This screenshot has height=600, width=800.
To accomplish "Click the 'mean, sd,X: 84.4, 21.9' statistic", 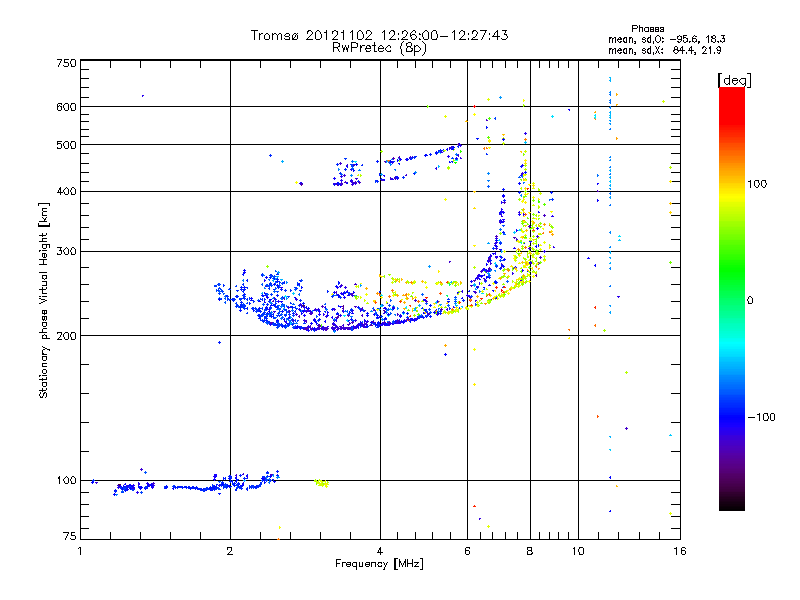I will coord(664,50).
